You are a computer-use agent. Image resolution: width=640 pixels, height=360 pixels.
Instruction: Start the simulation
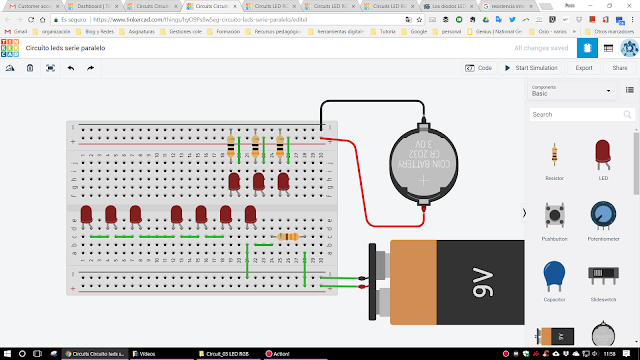click(x=531, y=68)
